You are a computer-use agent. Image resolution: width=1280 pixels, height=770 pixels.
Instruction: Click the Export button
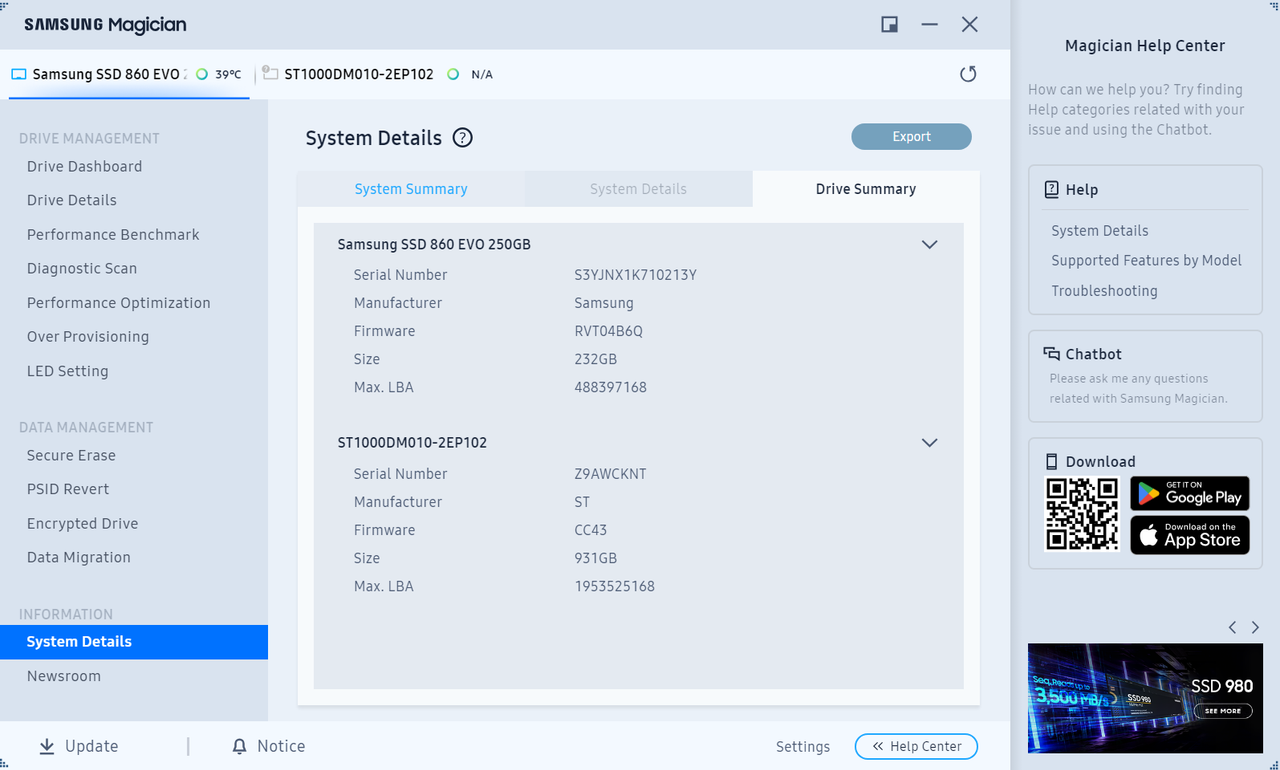(x=911, y=137)
